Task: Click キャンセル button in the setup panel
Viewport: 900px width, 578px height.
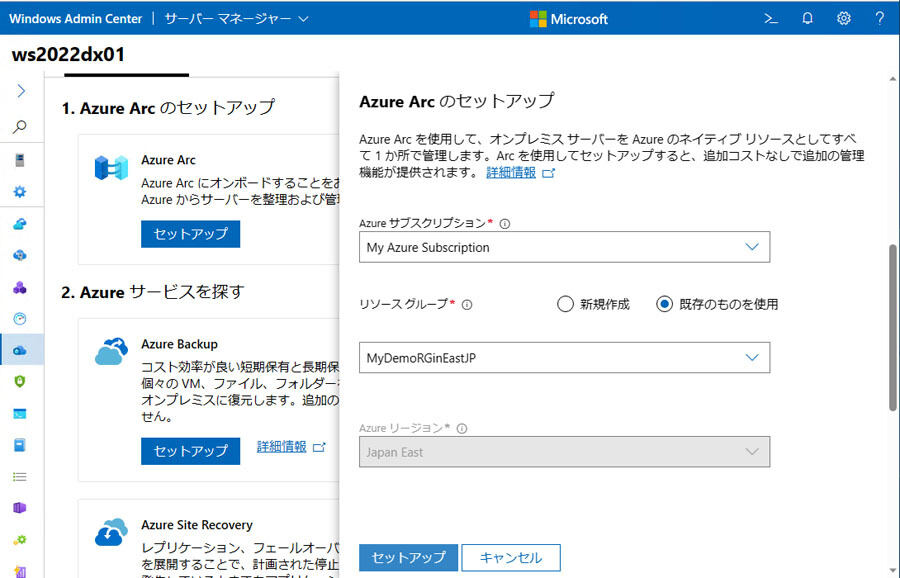Action: pyautogui.click(x=511, y=557)
